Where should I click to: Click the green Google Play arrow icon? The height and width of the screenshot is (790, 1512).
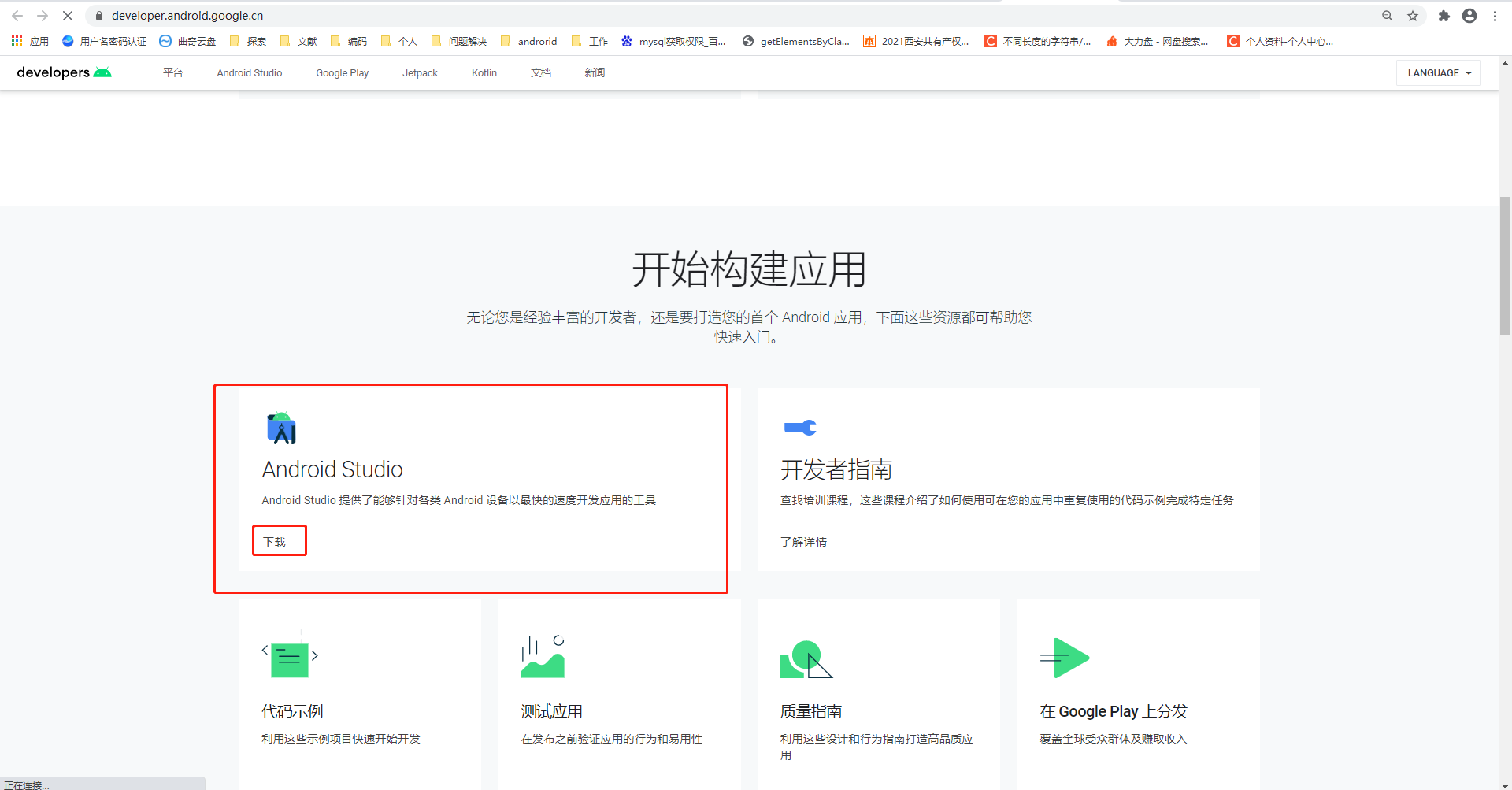click(x=1065, y=658)
